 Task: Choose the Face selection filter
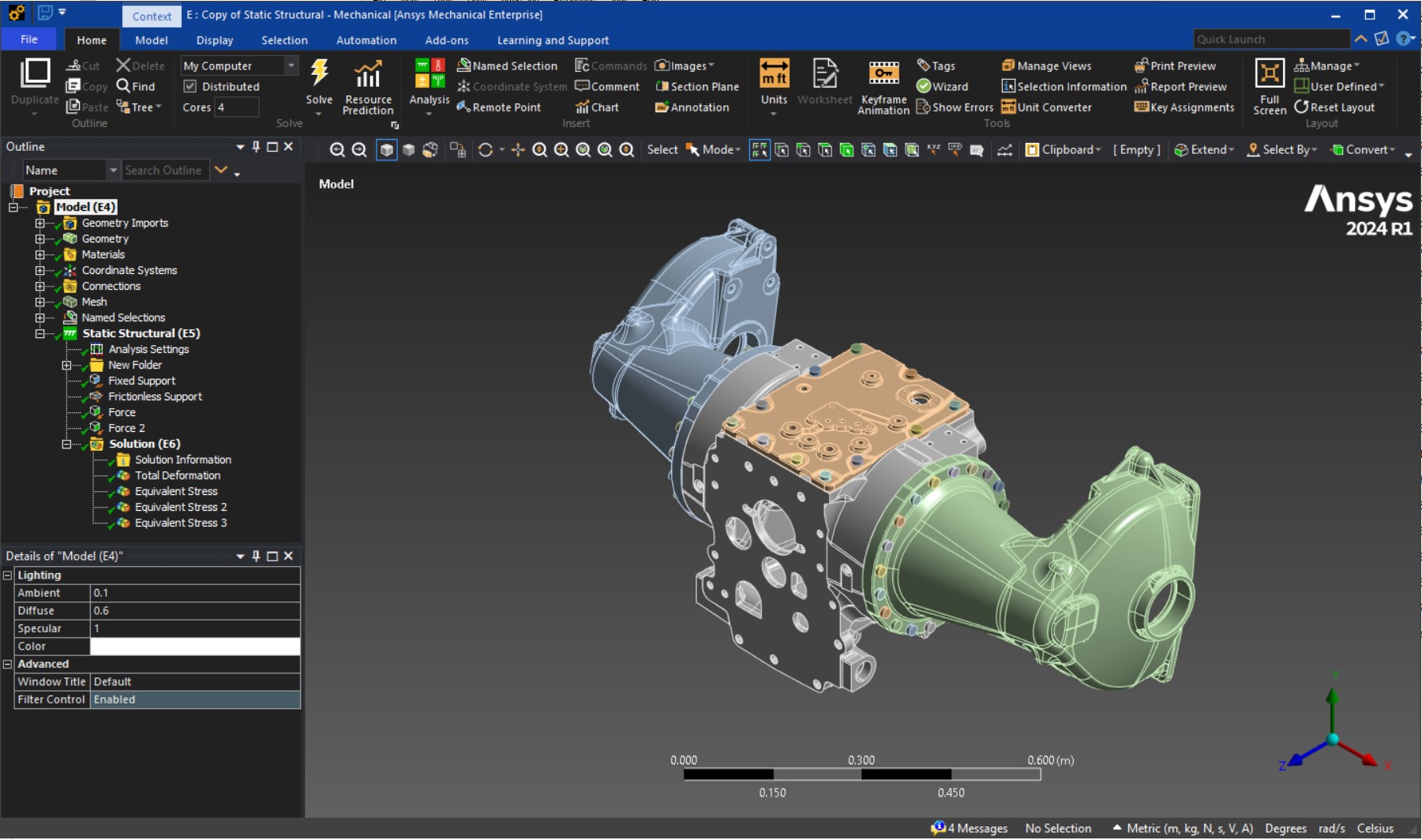(x=825, y=149)
